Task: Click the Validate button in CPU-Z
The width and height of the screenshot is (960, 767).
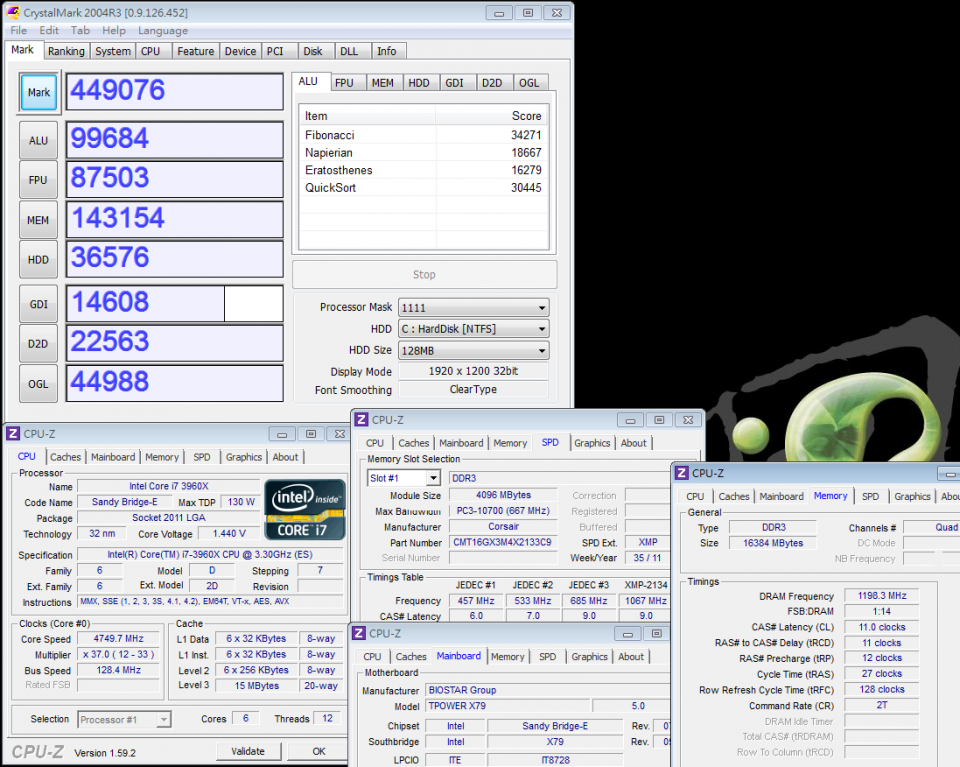Action: (x=248, y=751)
